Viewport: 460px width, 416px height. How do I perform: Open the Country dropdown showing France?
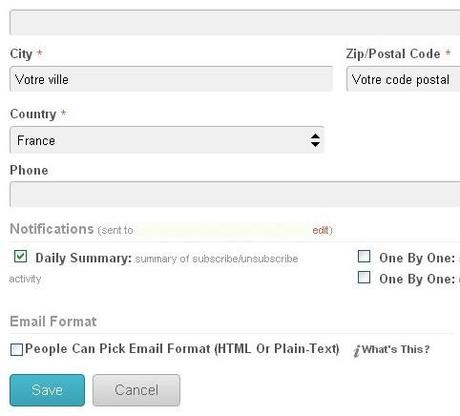click(167, 140)
